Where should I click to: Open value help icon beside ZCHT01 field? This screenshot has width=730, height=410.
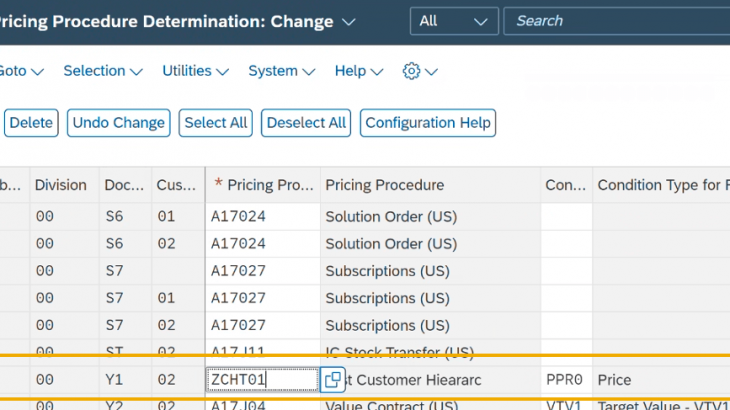click(333, 380)
